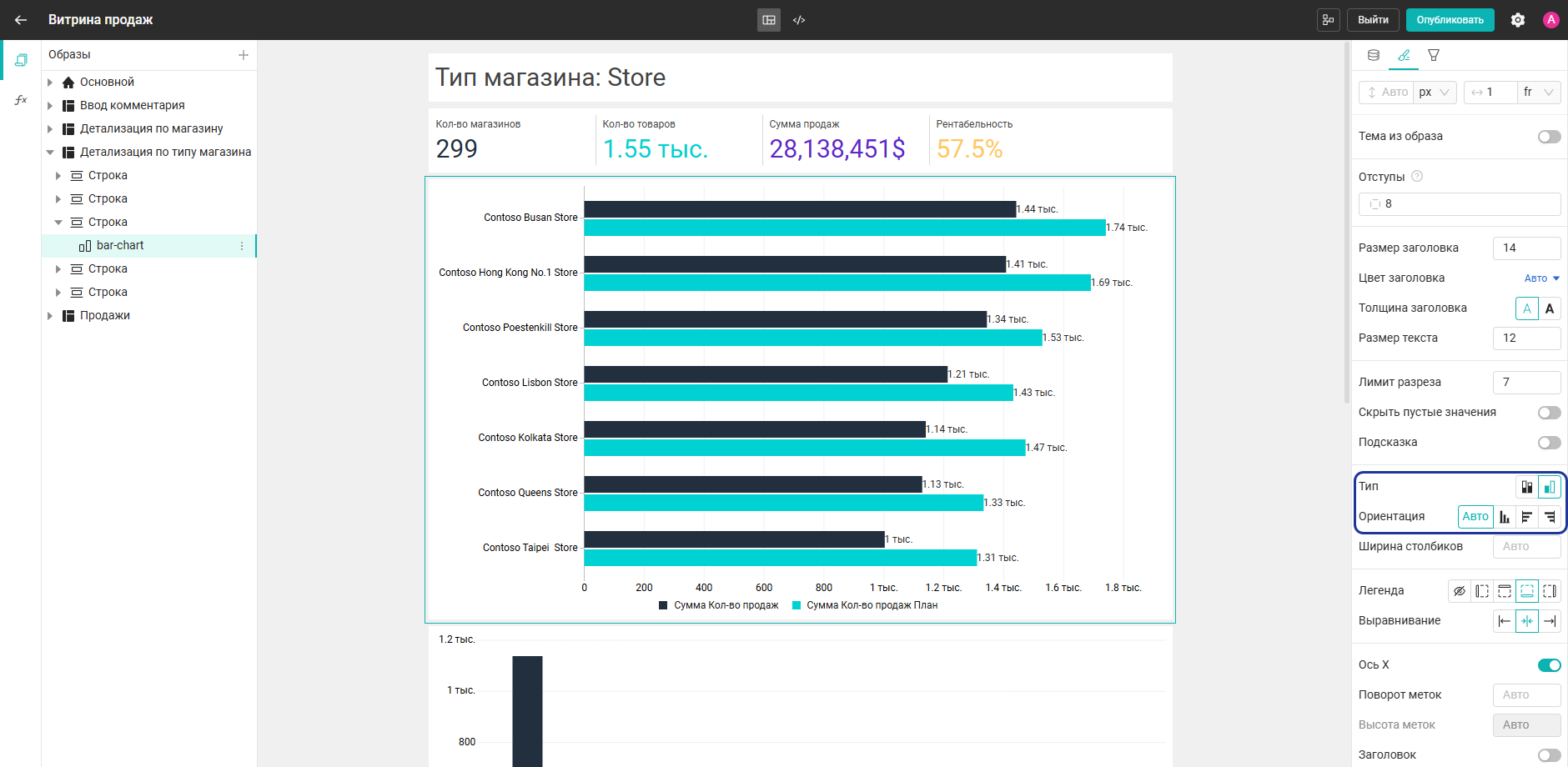Collapse Детализация по типу магазина node

coord(50,153)
